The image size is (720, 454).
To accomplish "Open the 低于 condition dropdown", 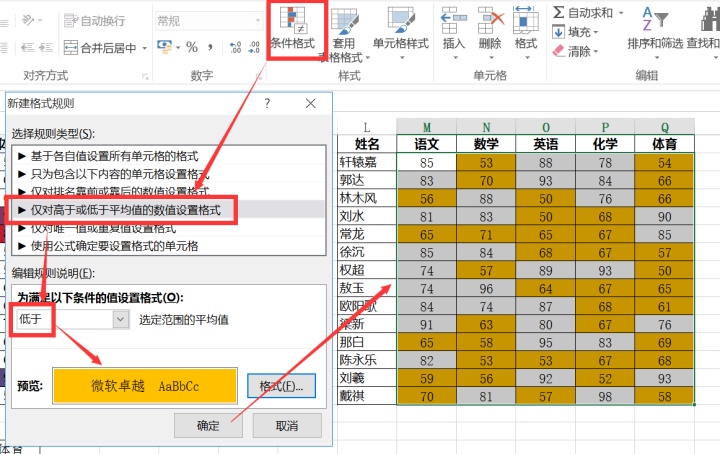I will coord(120,319).
